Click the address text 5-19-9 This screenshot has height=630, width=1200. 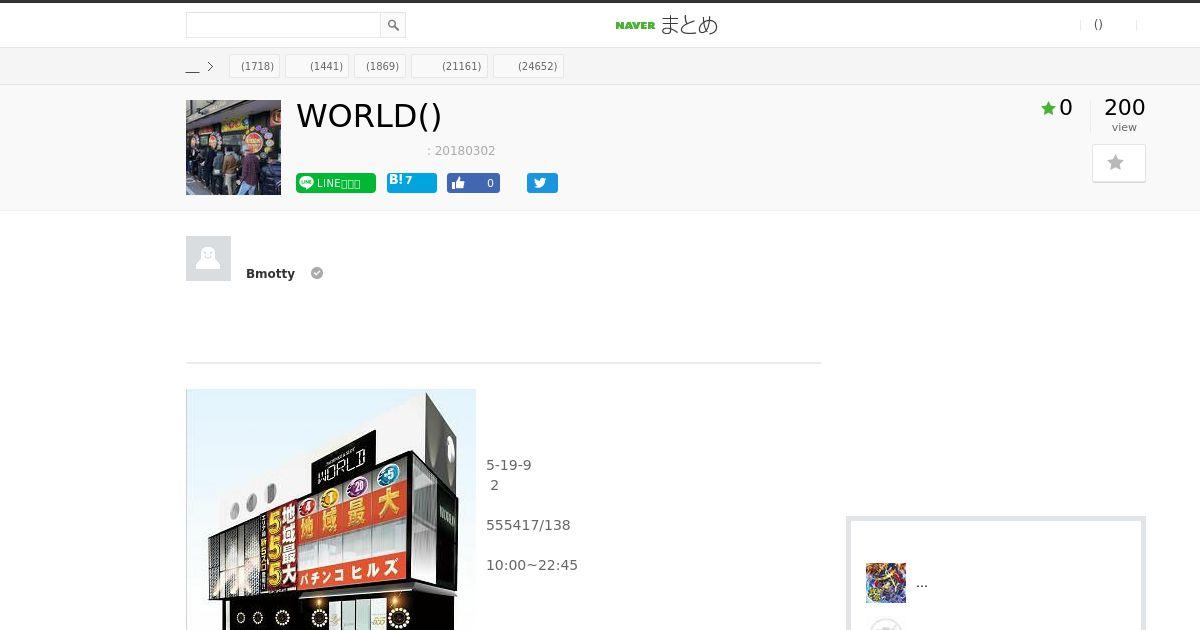(509, 465)
